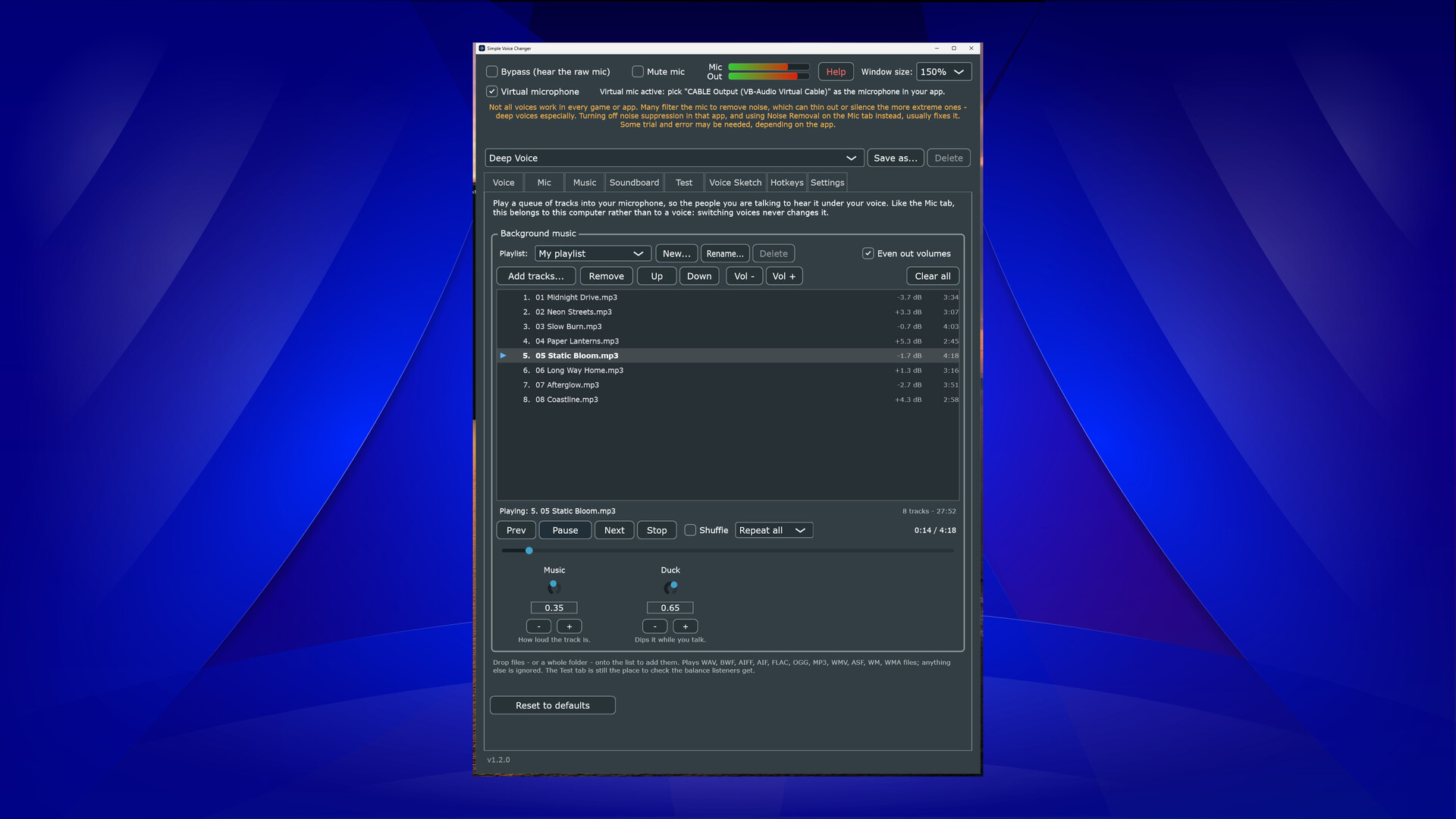The image size is (1456, 819).
Task: Click the Music value field 0.35
Action: pos(554,607)
